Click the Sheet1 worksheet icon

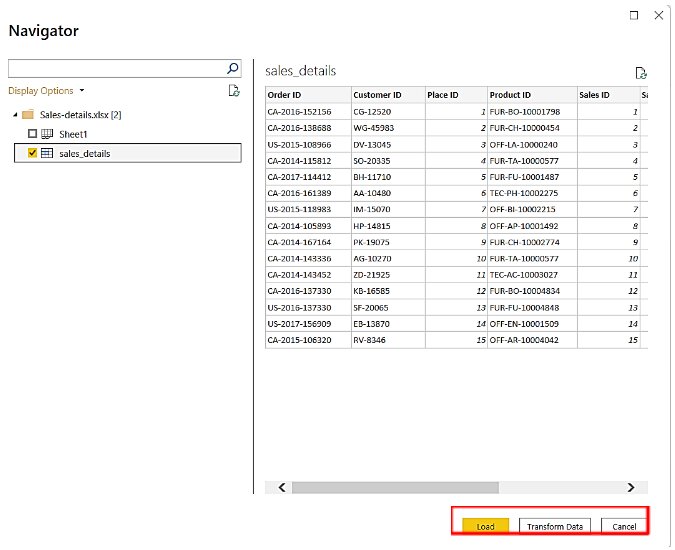coord(46,134)
